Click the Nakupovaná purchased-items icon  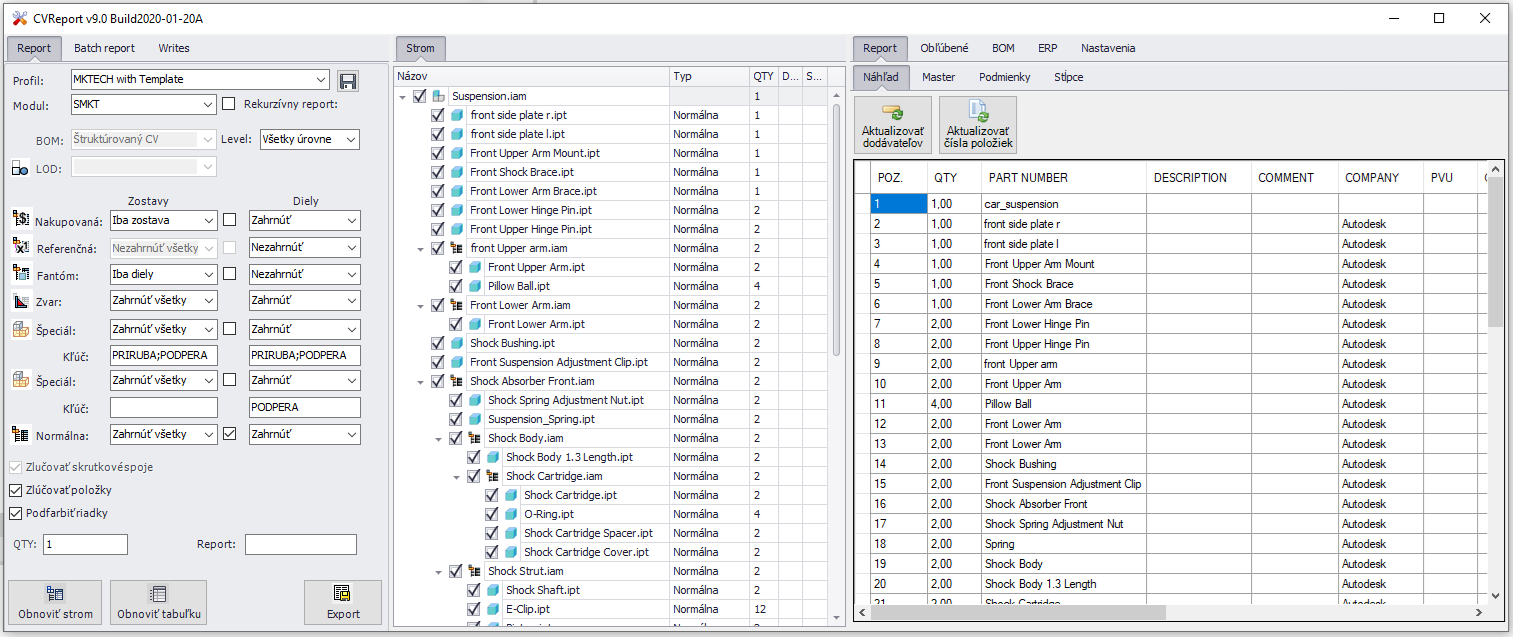[x=18, y=220]
